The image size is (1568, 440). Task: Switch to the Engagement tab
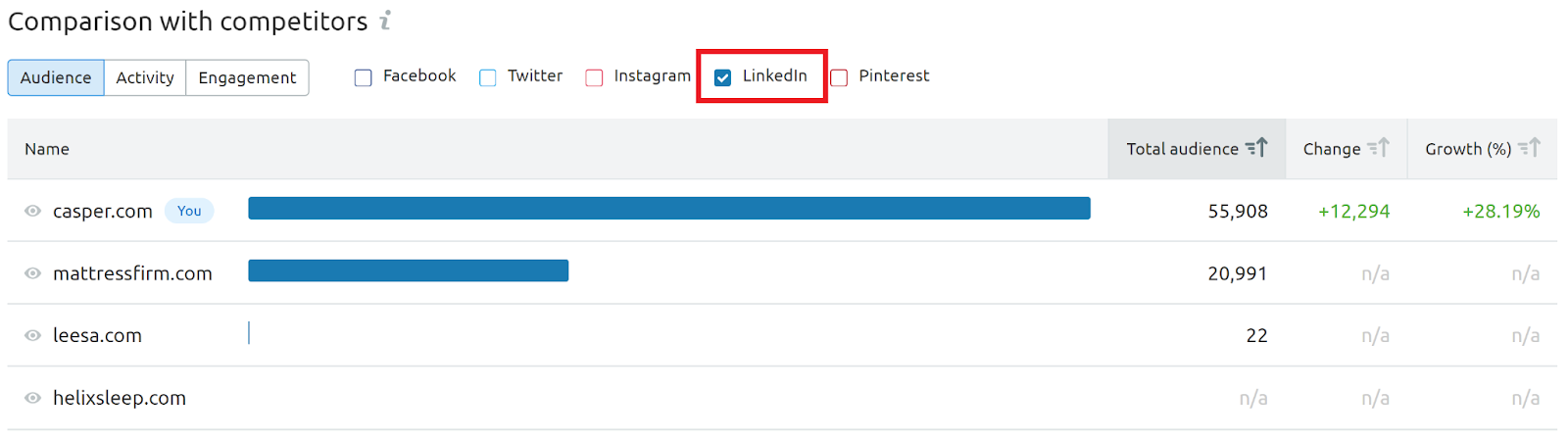[247, 77]
